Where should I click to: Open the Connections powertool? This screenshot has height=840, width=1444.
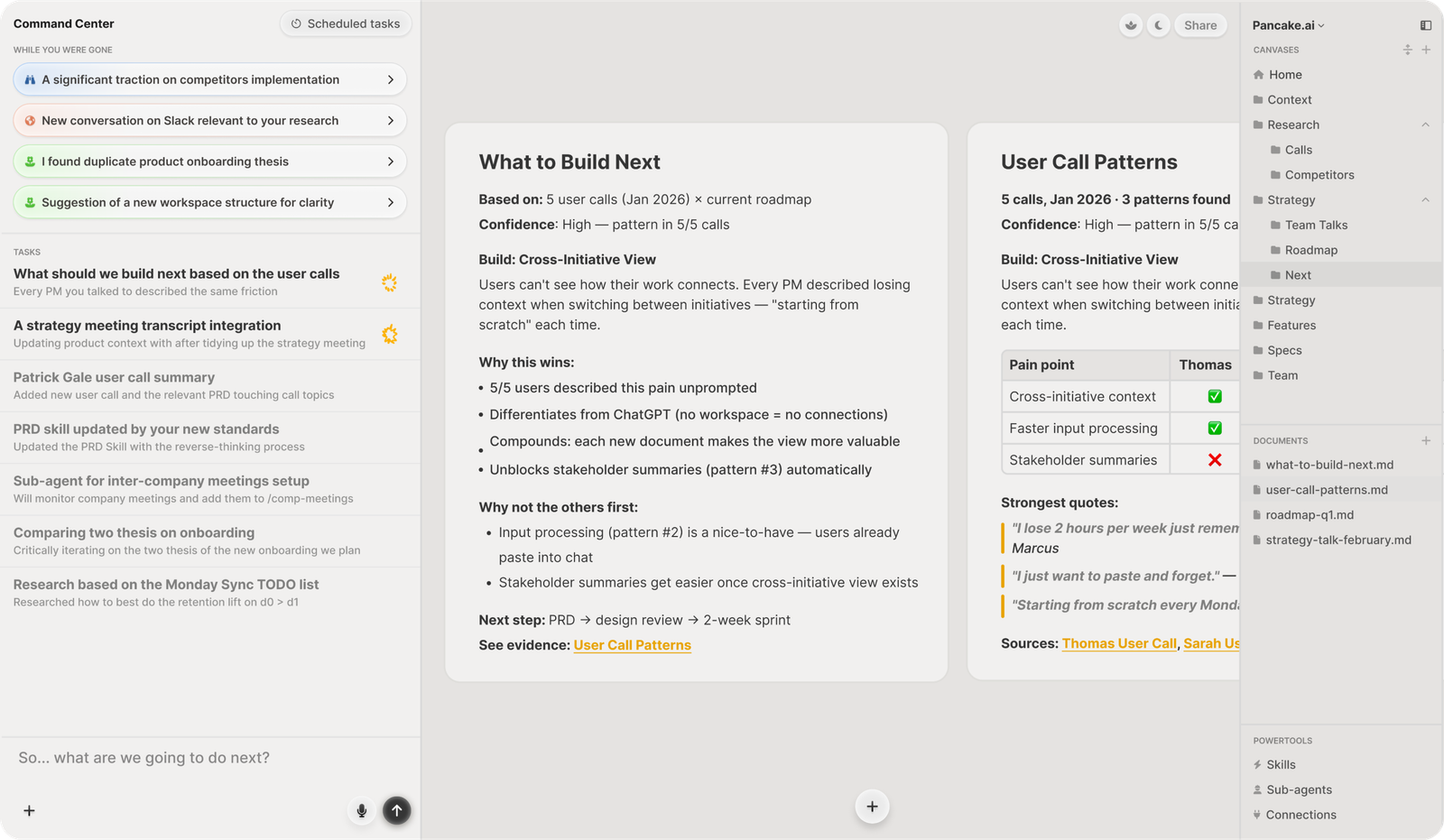point(1301,815)
